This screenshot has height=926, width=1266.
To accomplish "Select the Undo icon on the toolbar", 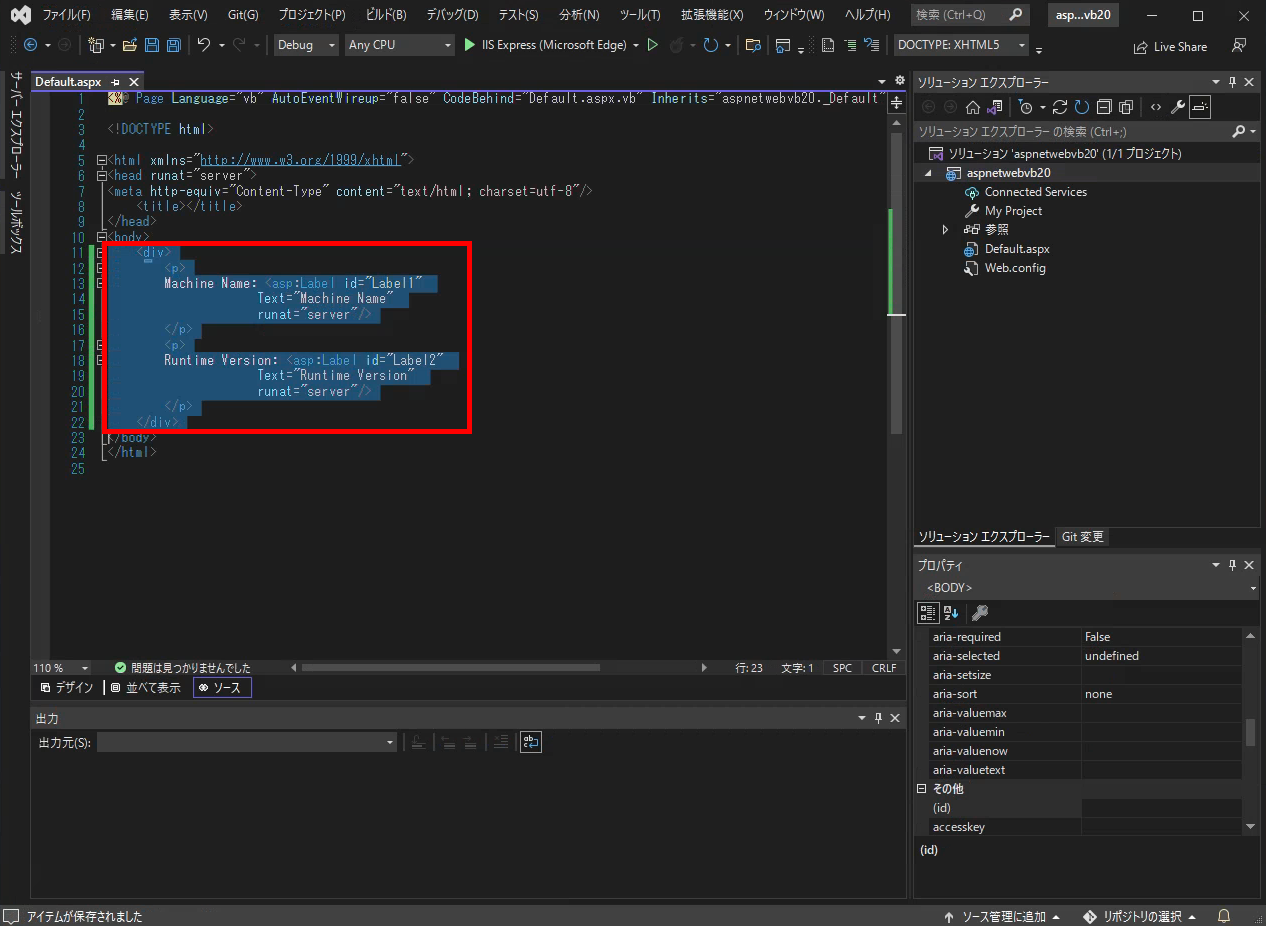I will tap(207, 45).
